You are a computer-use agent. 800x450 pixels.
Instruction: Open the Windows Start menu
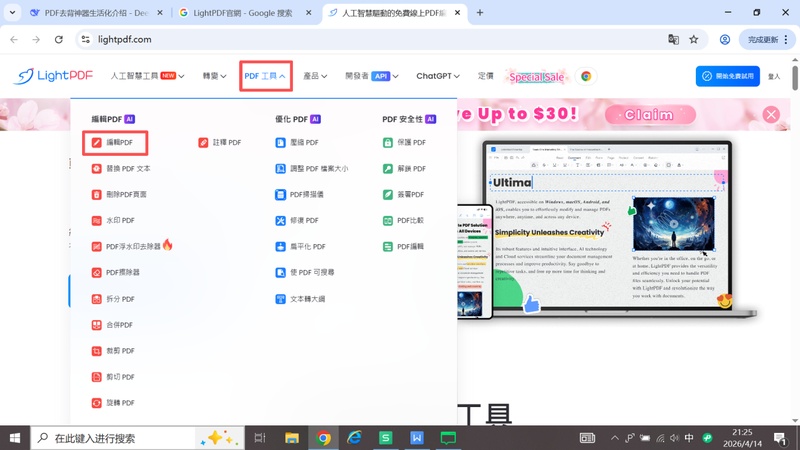point(15,438)
